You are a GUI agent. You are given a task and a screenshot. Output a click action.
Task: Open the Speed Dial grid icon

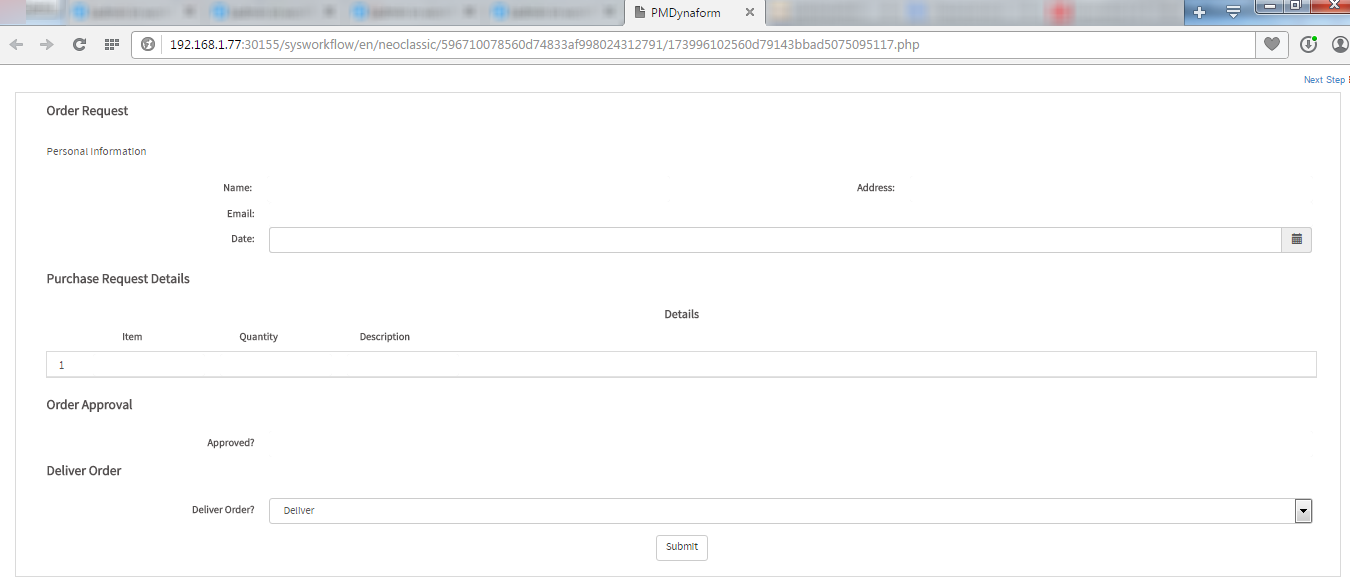point(111,45)
